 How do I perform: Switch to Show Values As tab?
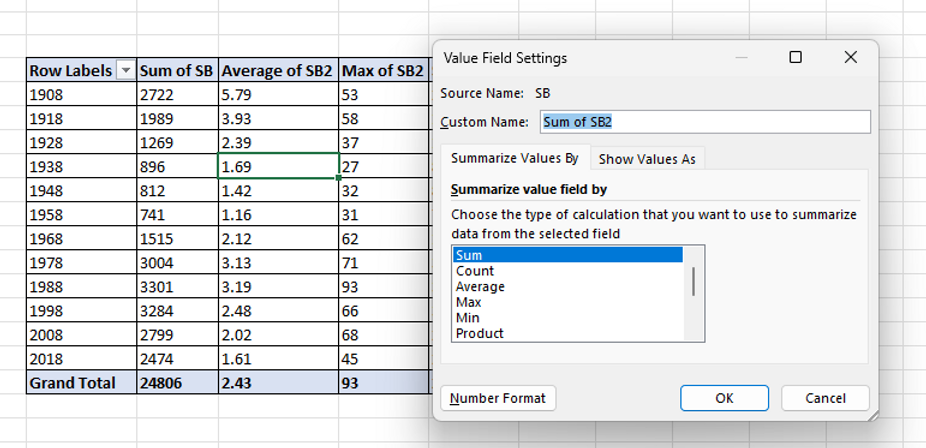[646, 159]
